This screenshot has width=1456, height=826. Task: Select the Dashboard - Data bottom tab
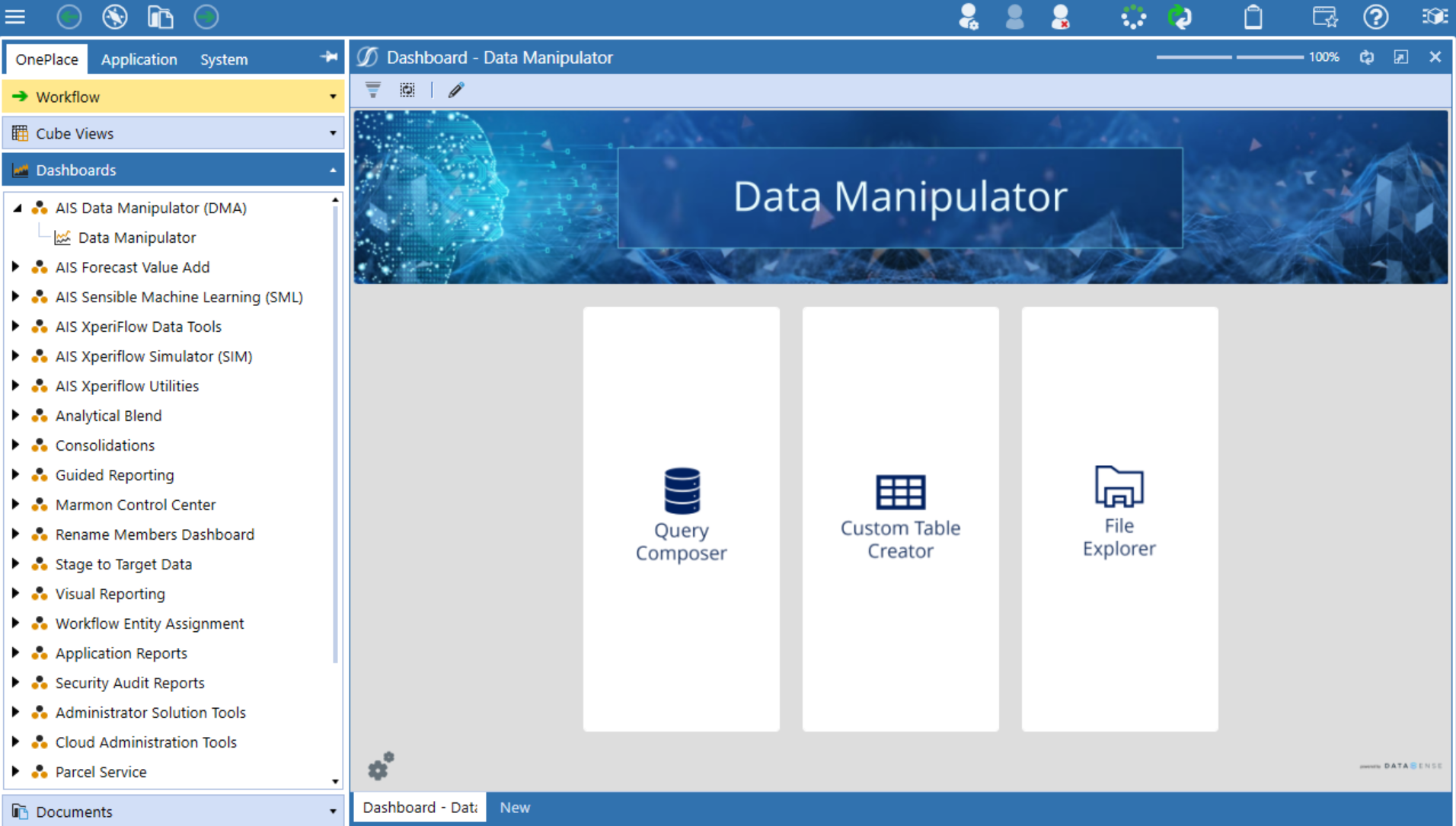point(420,808)
